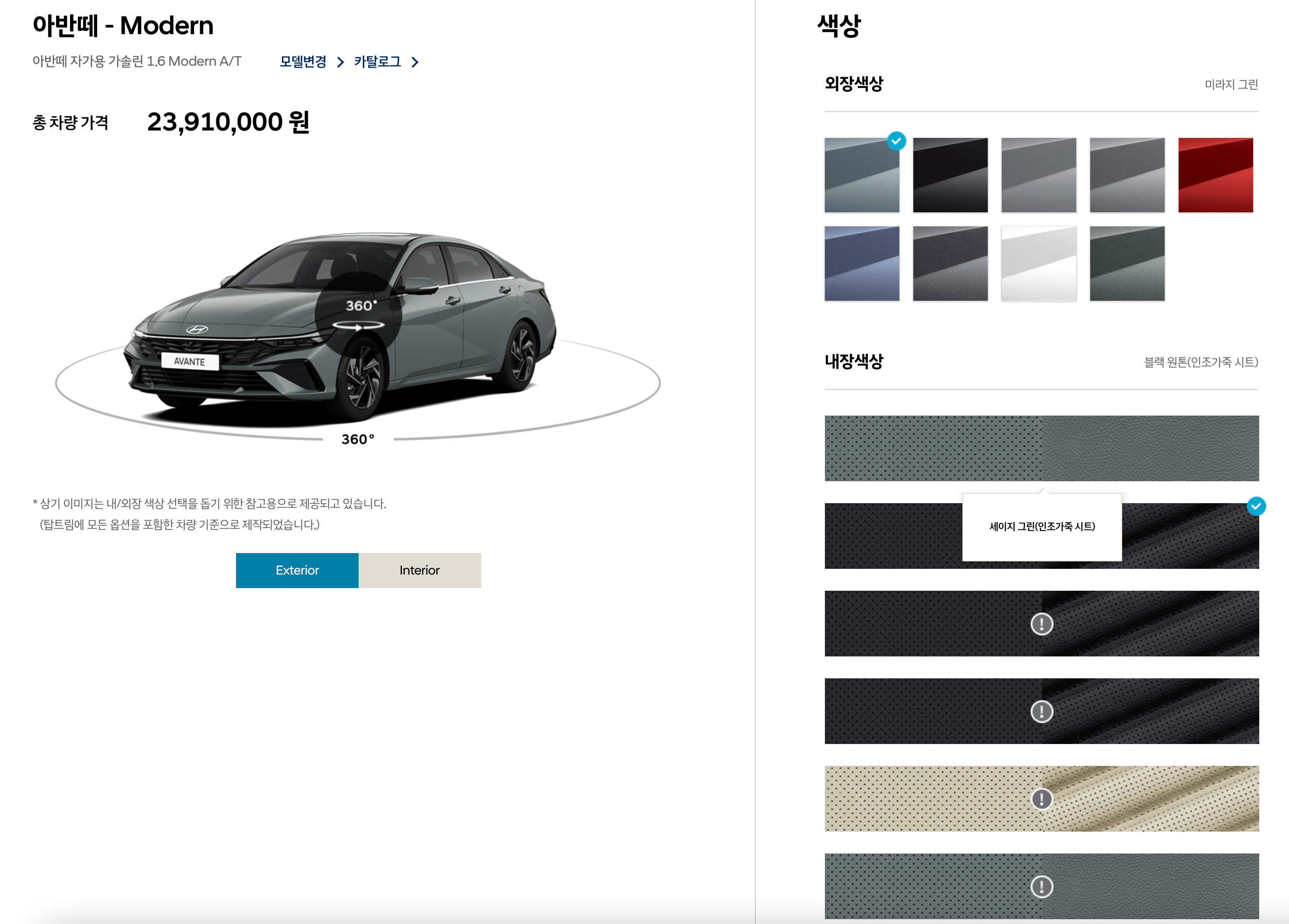The width and height of the screenshot is (1289, 924).
Task: Click warning icon on fourth black interior
Action: click(1041, 712)
